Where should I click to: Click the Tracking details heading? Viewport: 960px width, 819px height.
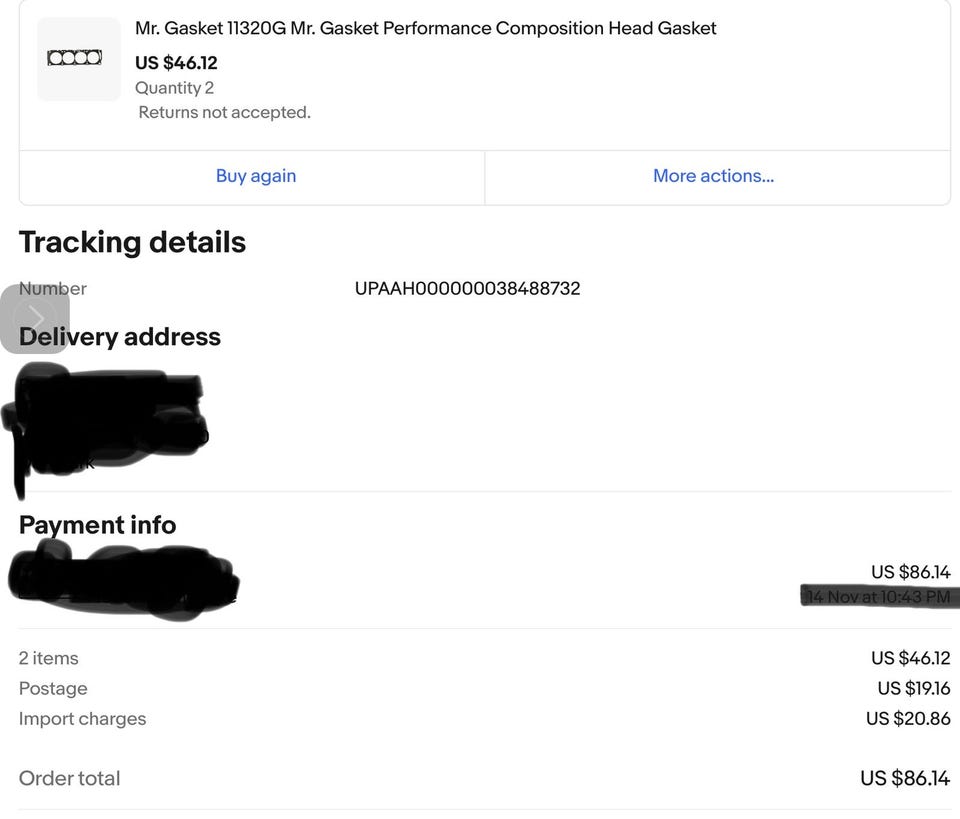[132, 242]
